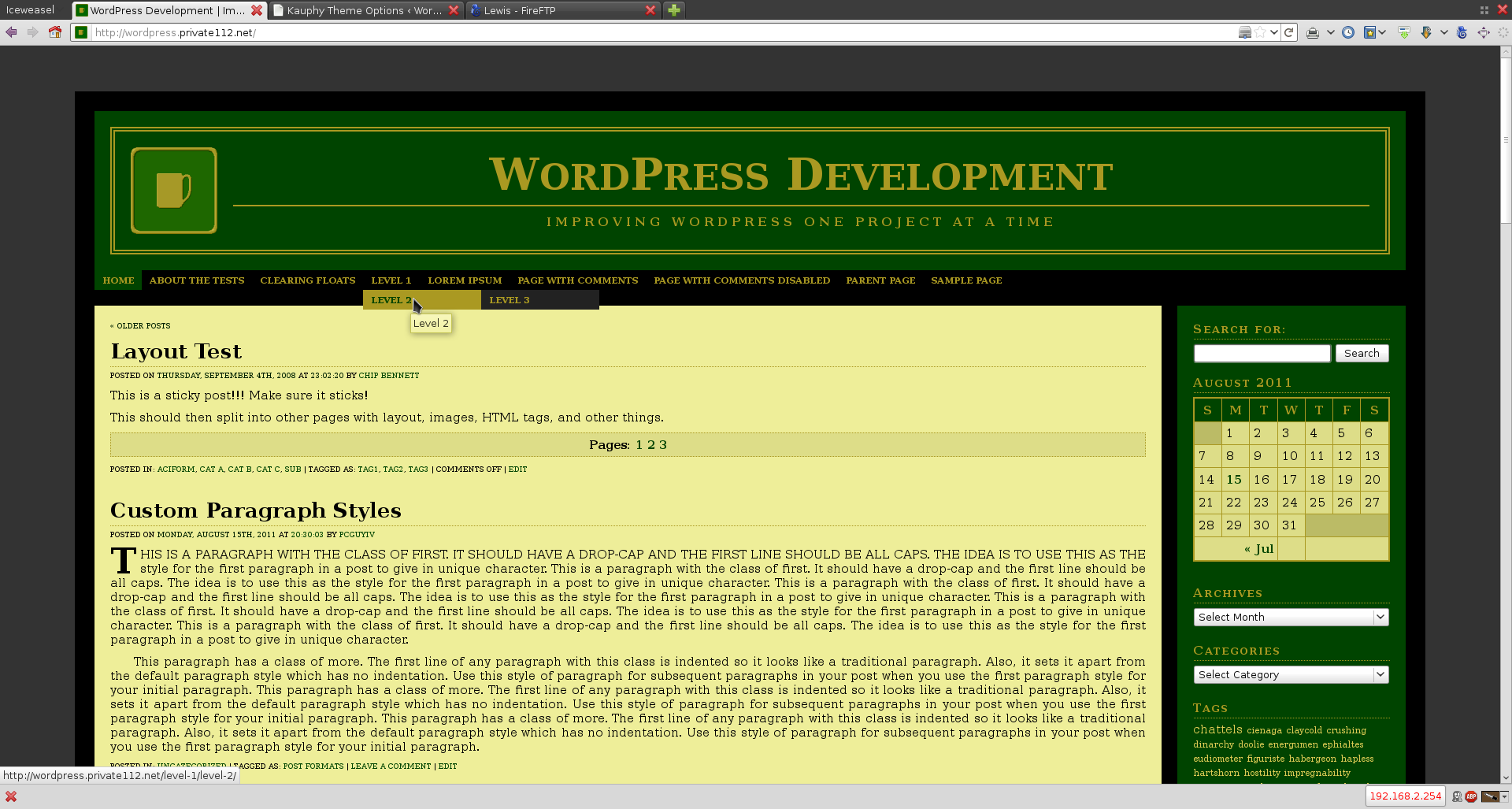Click the red X in the status bar
Viewport: 1512px width, 809px height.
[x=12, y=796]
